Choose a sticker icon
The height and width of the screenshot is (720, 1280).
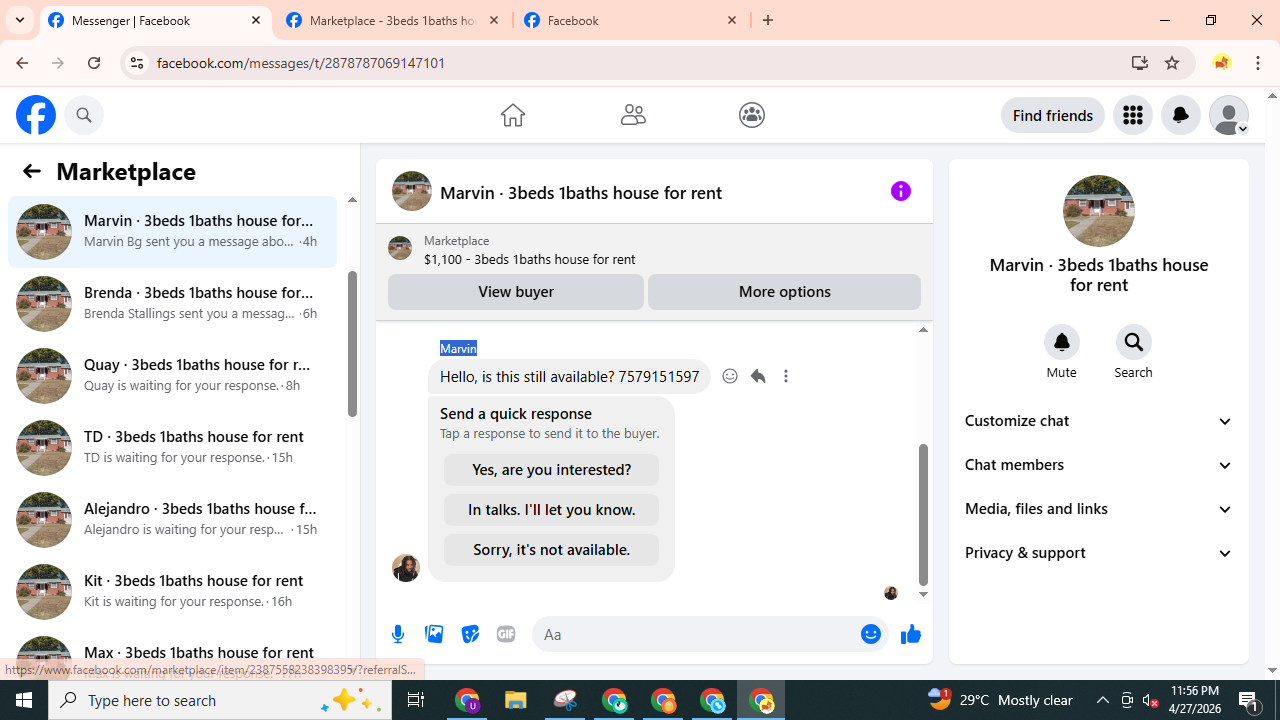tap(470, 634)
